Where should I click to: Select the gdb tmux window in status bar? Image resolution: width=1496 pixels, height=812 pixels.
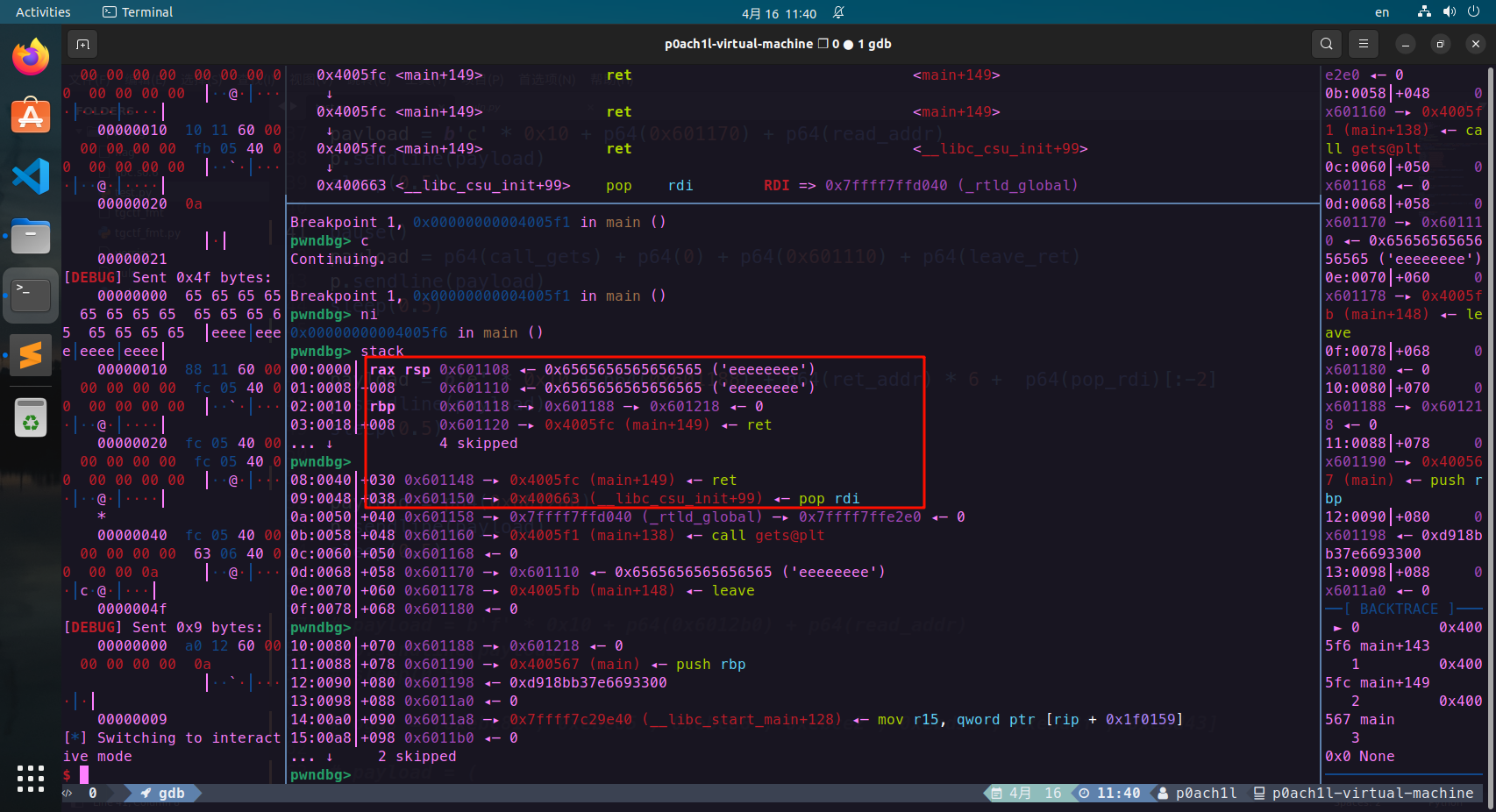click(163, 793)
